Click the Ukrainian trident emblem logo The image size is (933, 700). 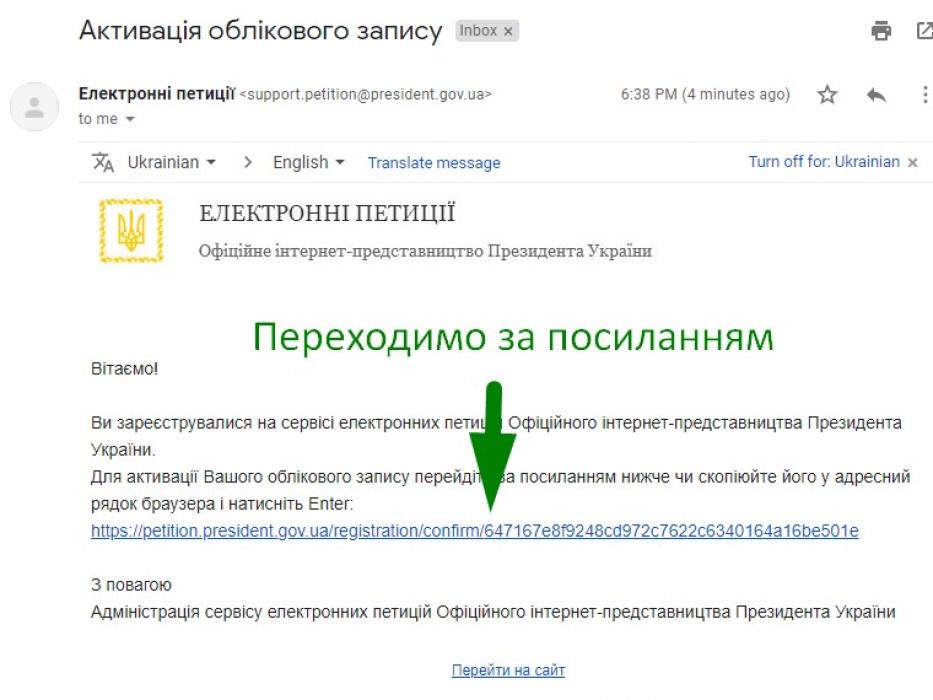coord(131,231)
